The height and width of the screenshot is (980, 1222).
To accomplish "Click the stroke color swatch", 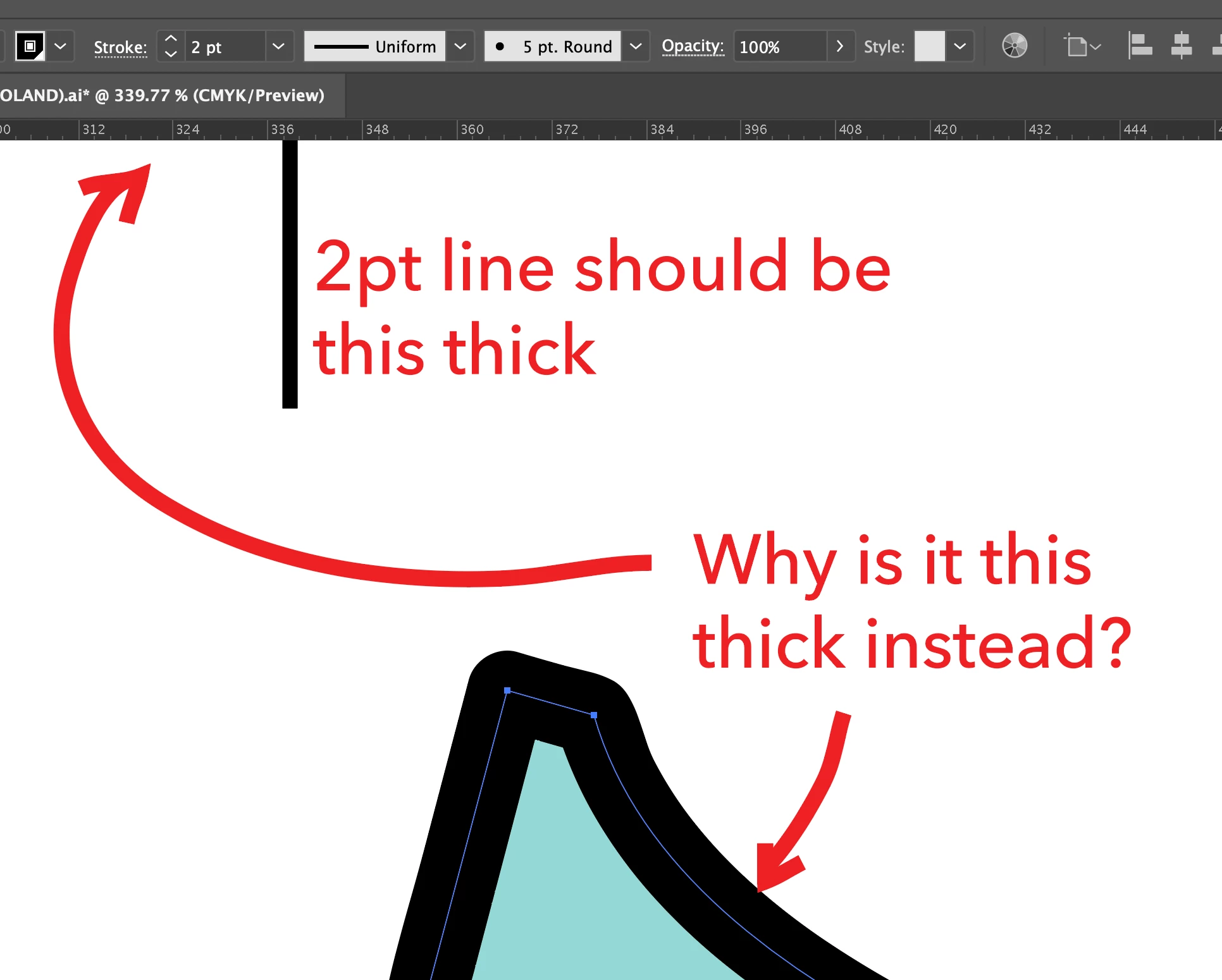I will pos(30,46).
